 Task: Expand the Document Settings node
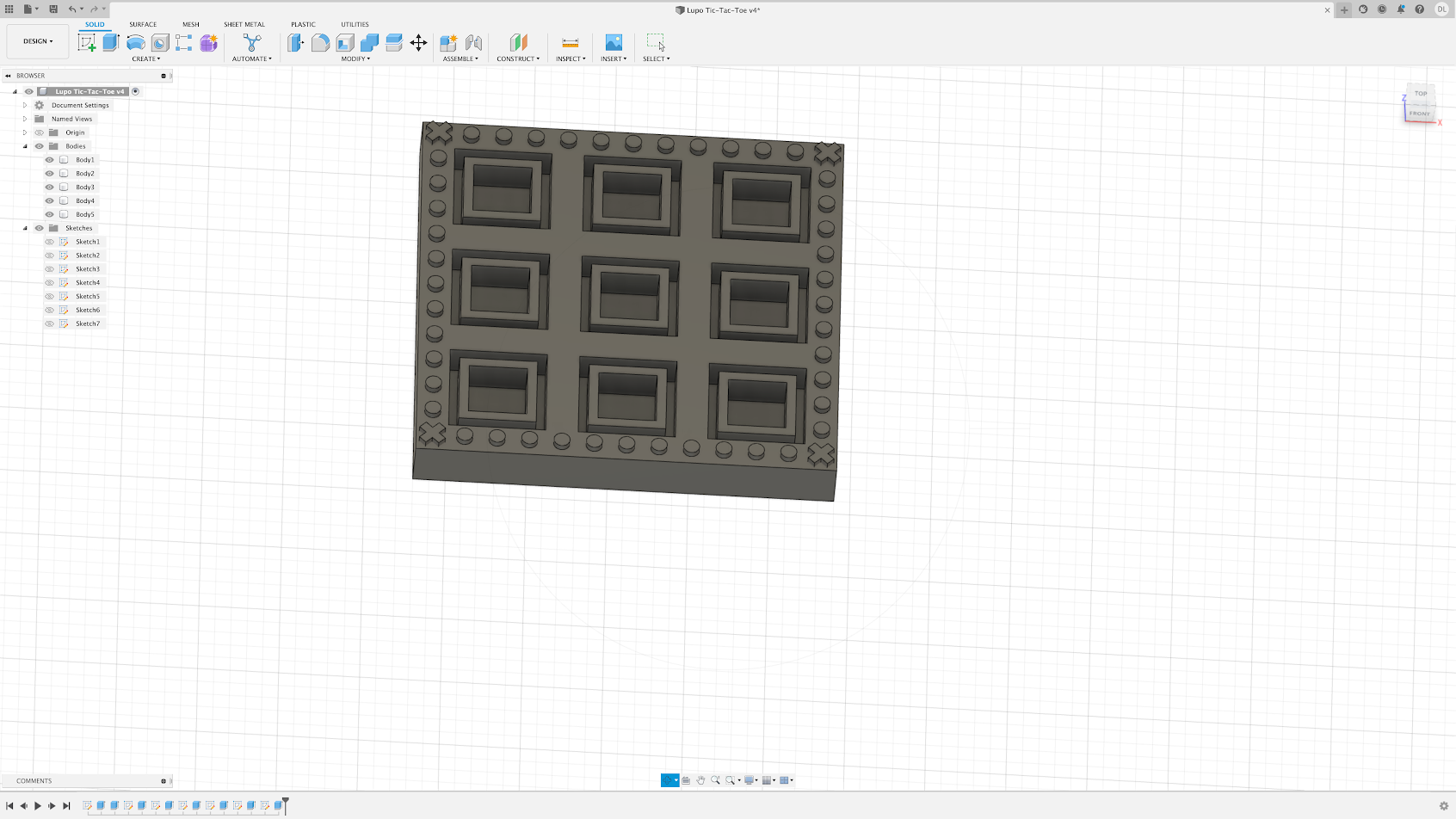25,105
